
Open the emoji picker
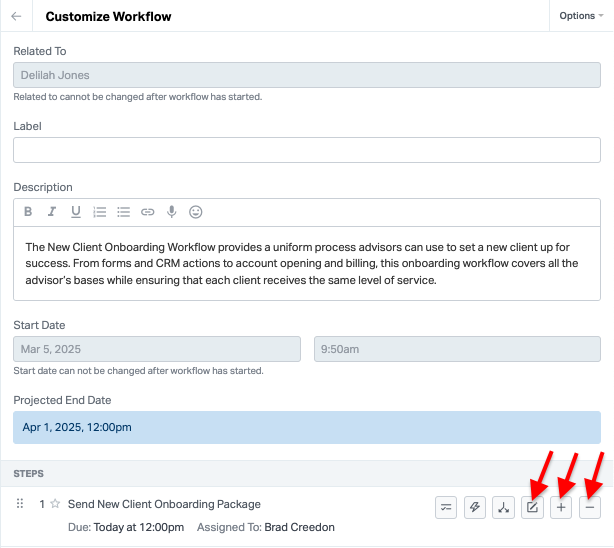[196, 212]
